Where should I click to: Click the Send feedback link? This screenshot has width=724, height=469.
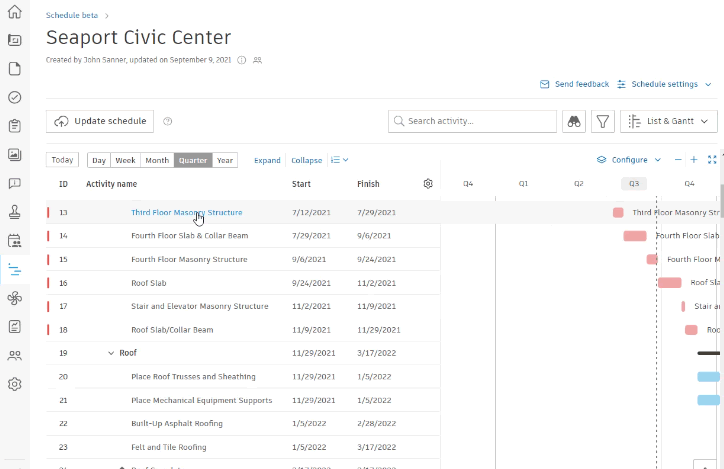(x=574, y=84)
